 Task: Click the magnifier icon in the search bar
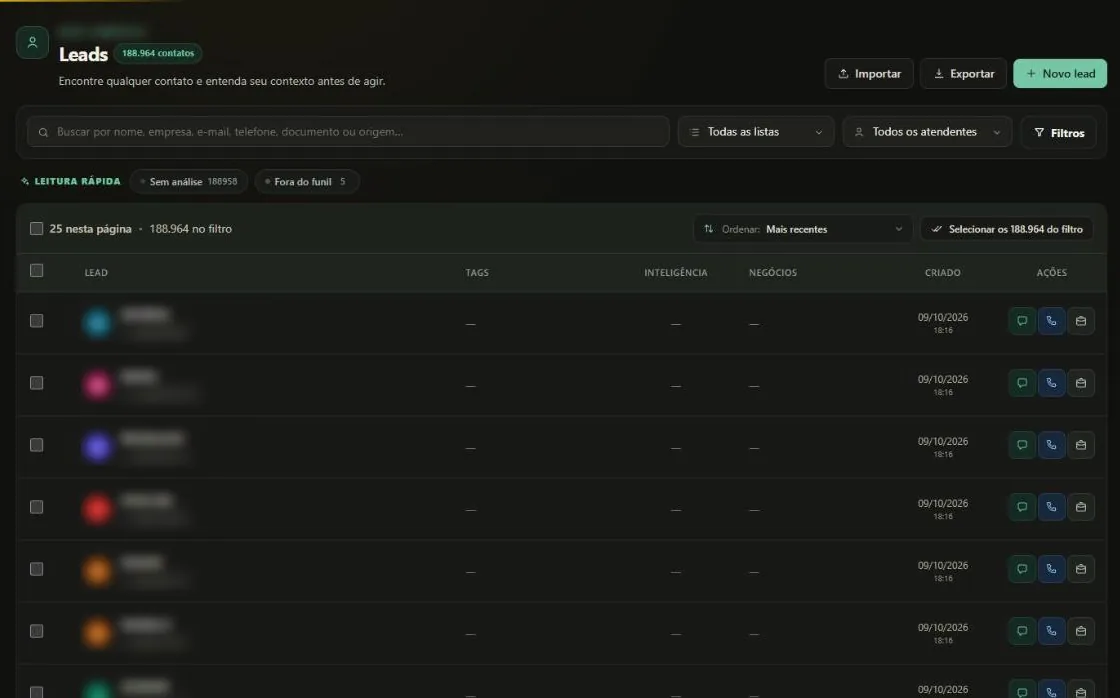point(44,132)
